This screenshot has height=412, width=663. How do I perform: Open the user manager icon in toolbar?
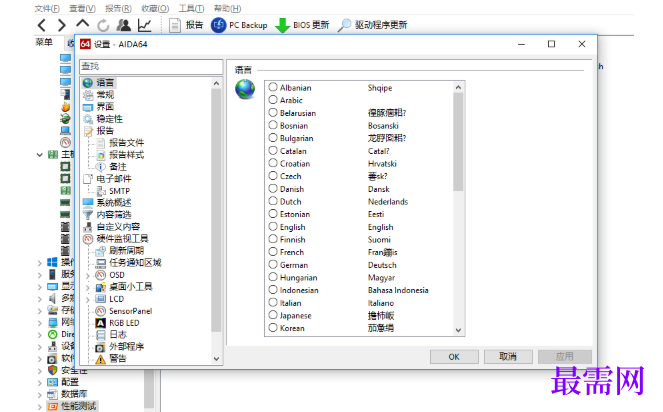(123, 25)
